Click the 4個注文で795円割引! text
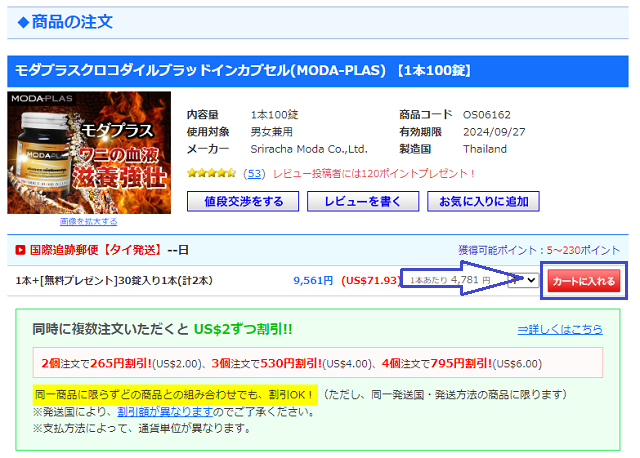 437,363
